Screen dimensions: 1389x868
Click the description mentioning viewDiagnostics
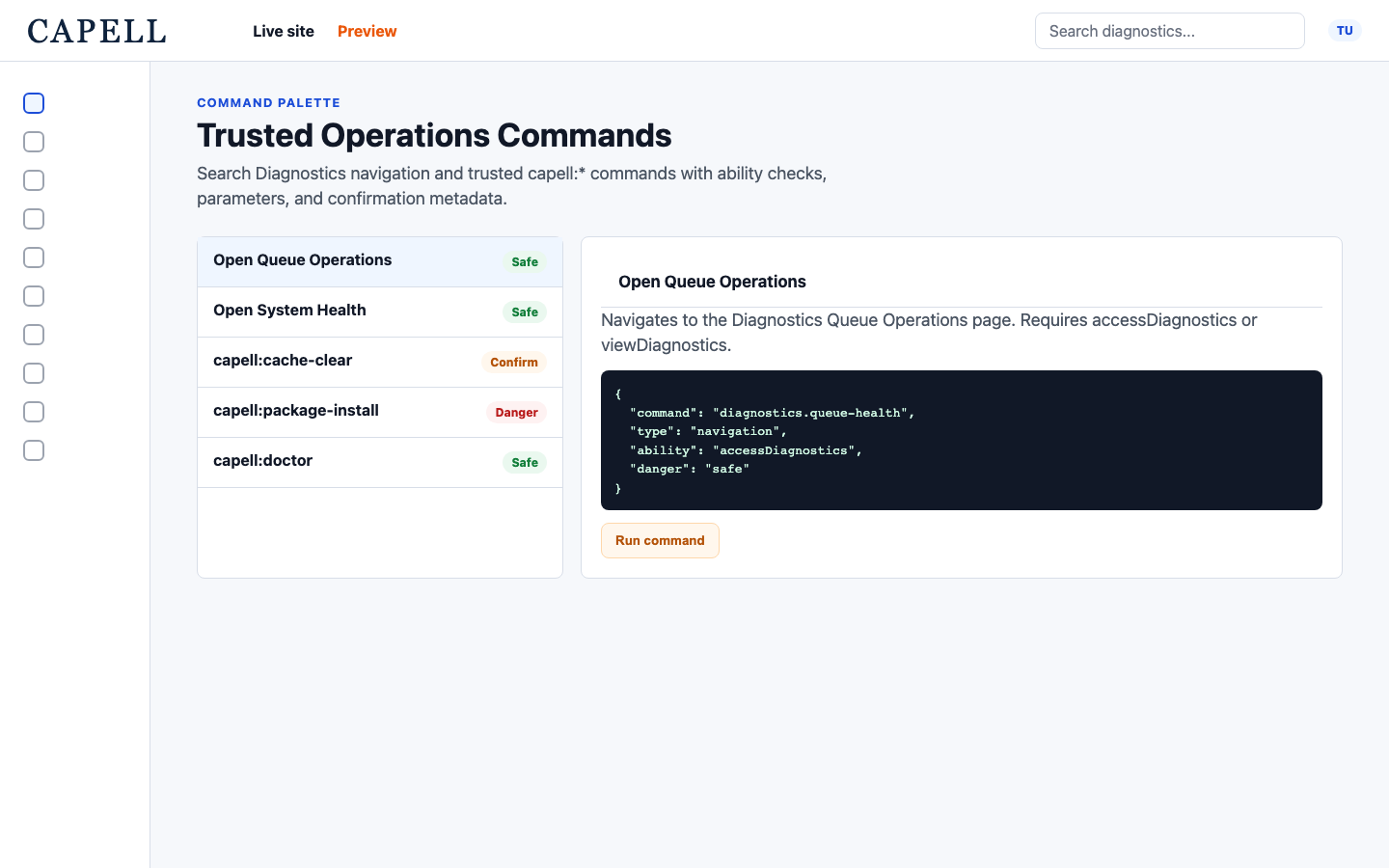coord(929,333)
